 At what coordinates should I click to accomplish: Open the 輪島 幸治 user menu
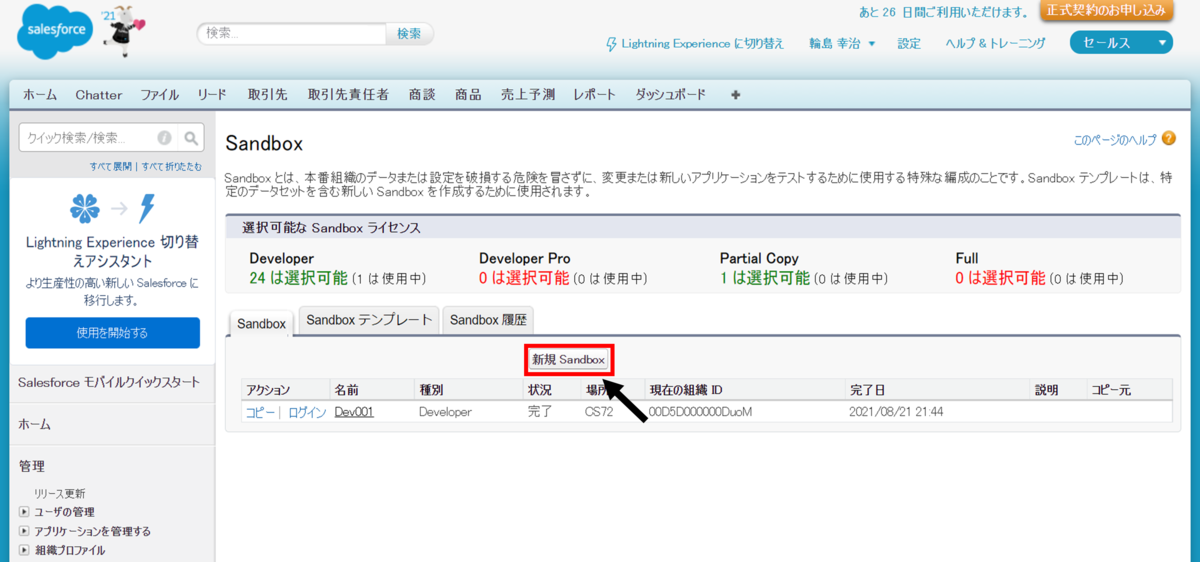(842, 44)
